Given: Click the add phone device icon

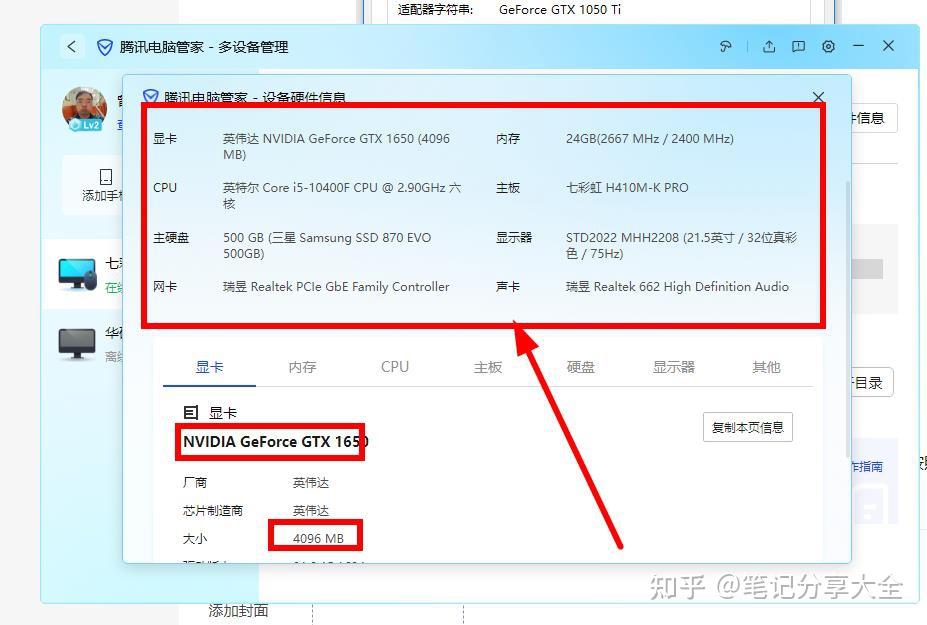Looking at the screenshot, I should point(106,176).
